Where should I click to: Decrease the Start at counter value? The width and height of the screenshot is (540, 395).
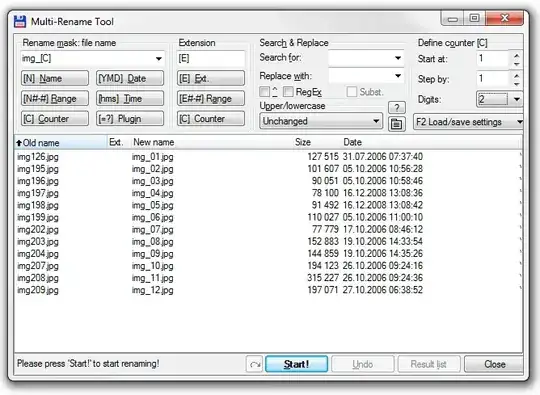point(516,63)
